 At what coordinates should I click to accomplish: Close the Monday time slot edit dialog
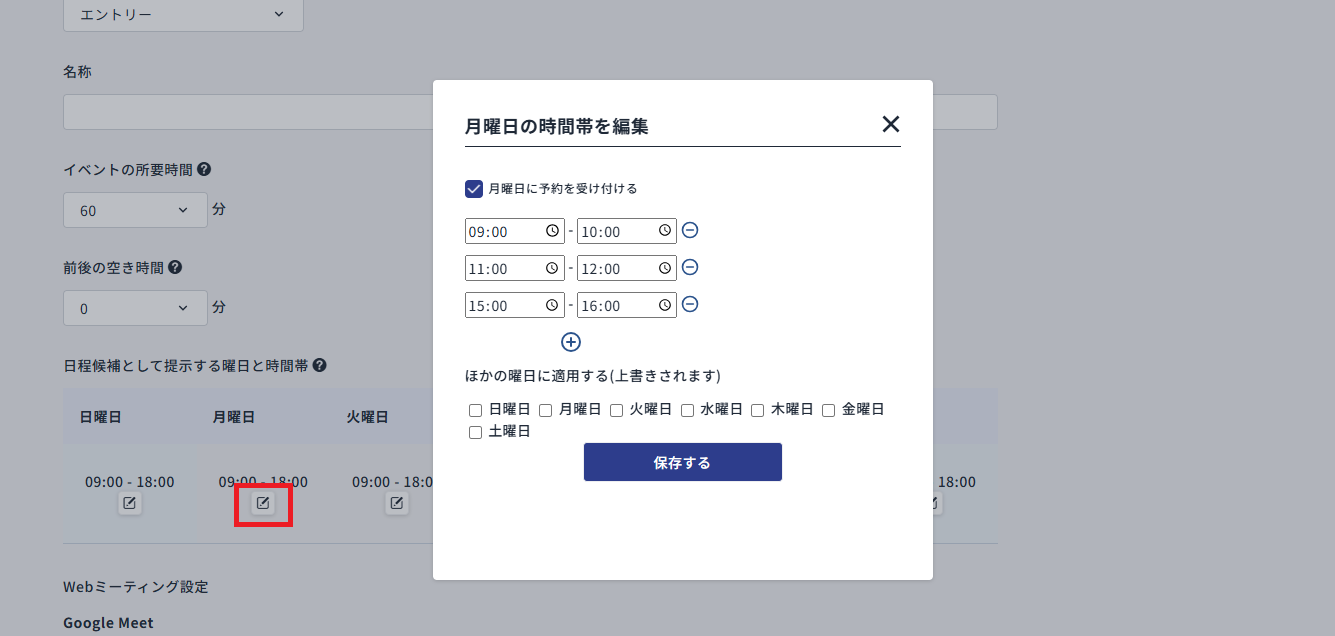pos(890,124)
